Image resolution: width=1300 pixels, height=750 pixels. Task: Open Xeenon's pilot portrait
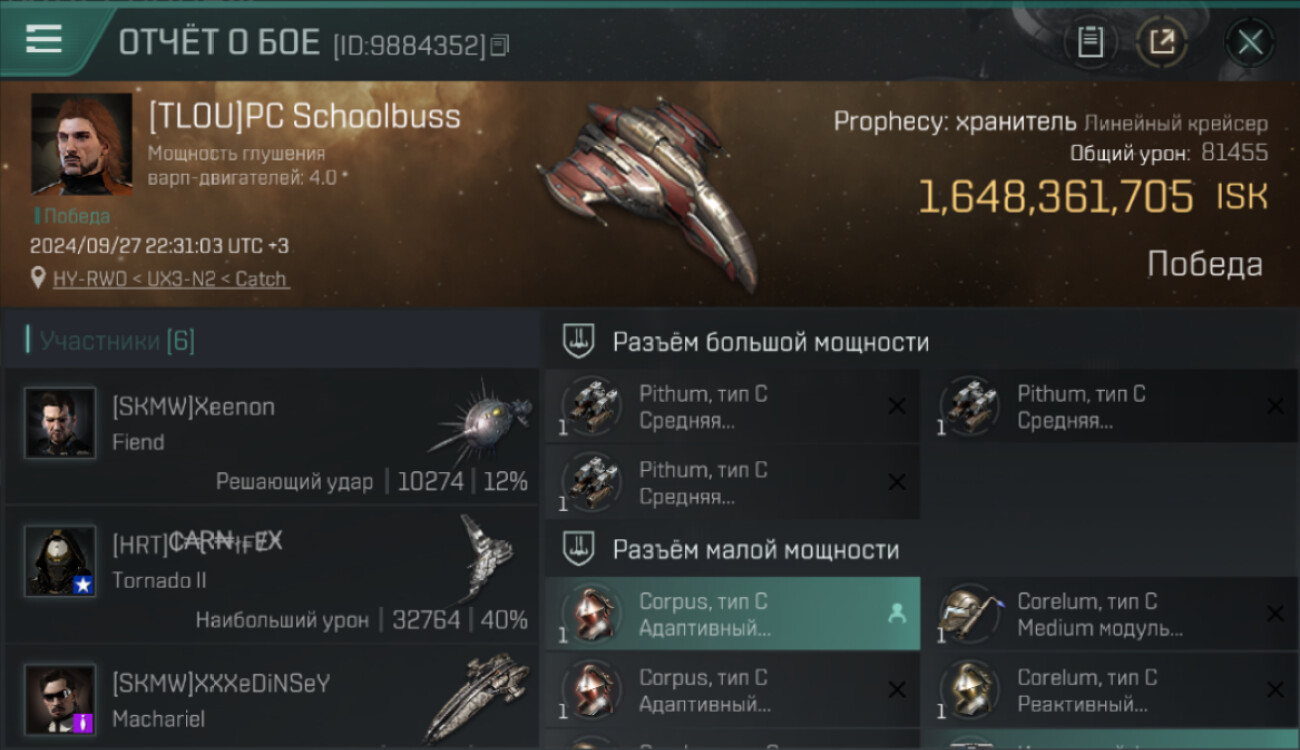point(60,423)
